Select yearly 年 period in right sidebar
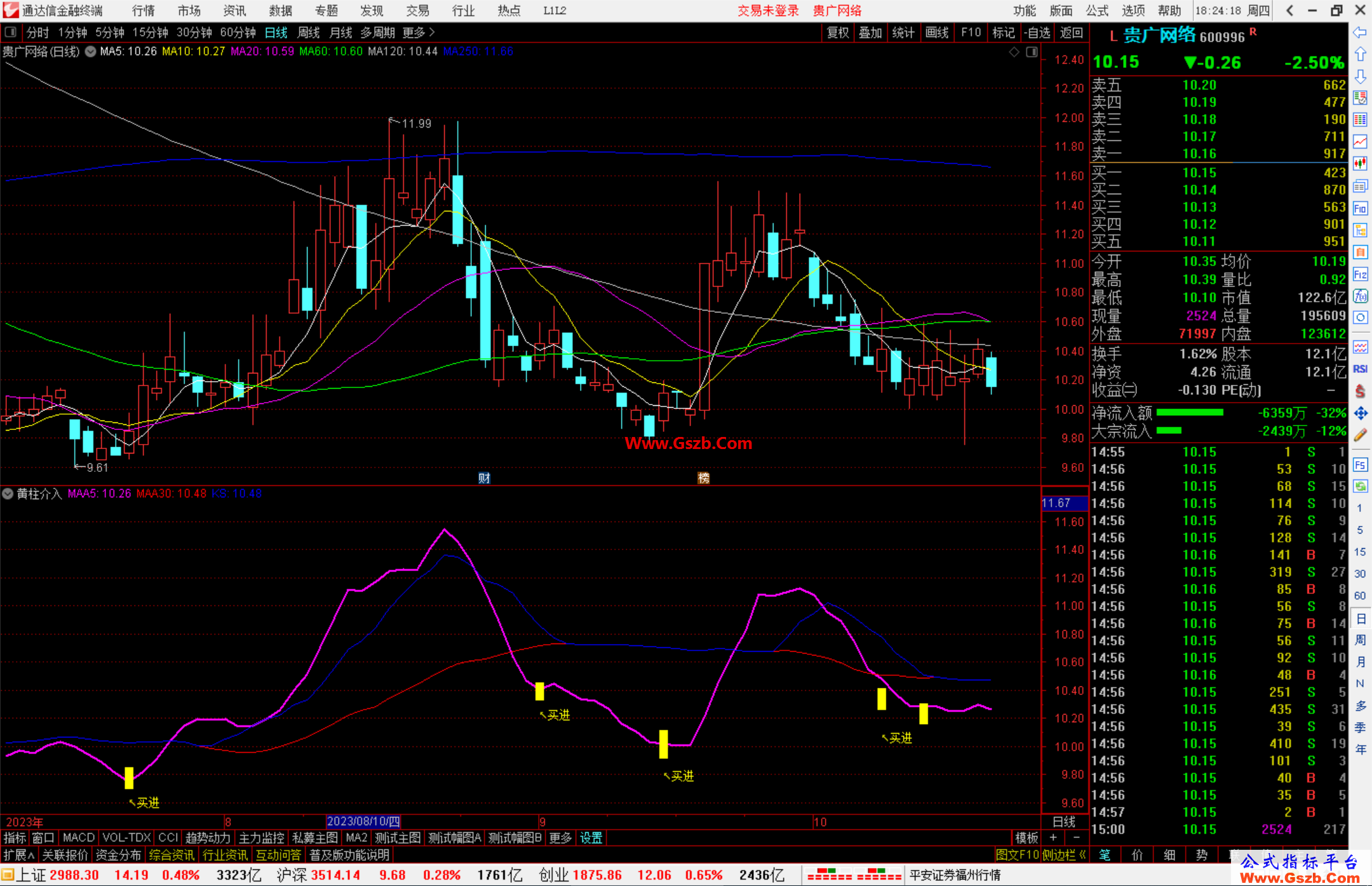1372x886 pixels. (1360, 749)
